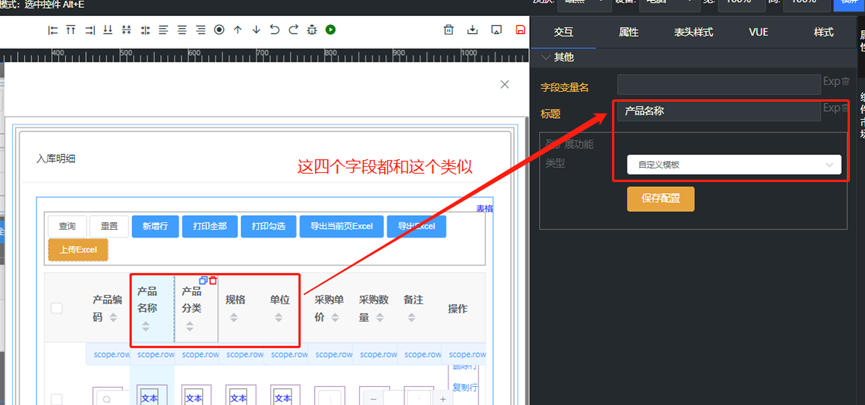Click the distribute spacing evenly icon
This screenshot has height=405, width=865.
point(126,30)
